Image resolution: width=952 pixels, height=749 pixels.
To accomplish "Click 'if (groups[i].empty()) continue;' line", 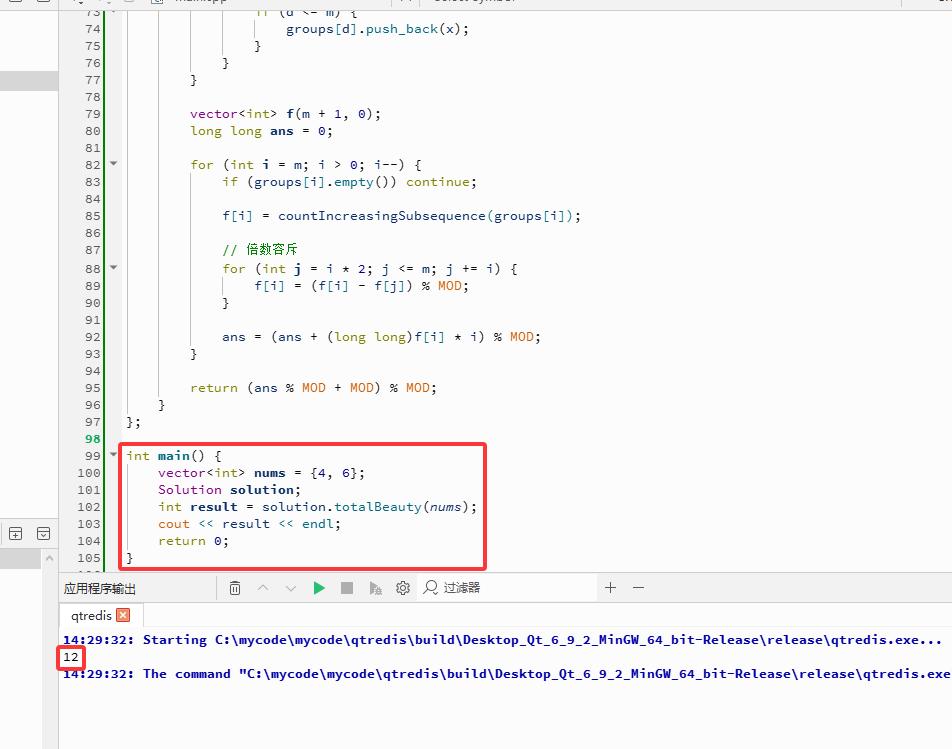I will coord(349,182).
